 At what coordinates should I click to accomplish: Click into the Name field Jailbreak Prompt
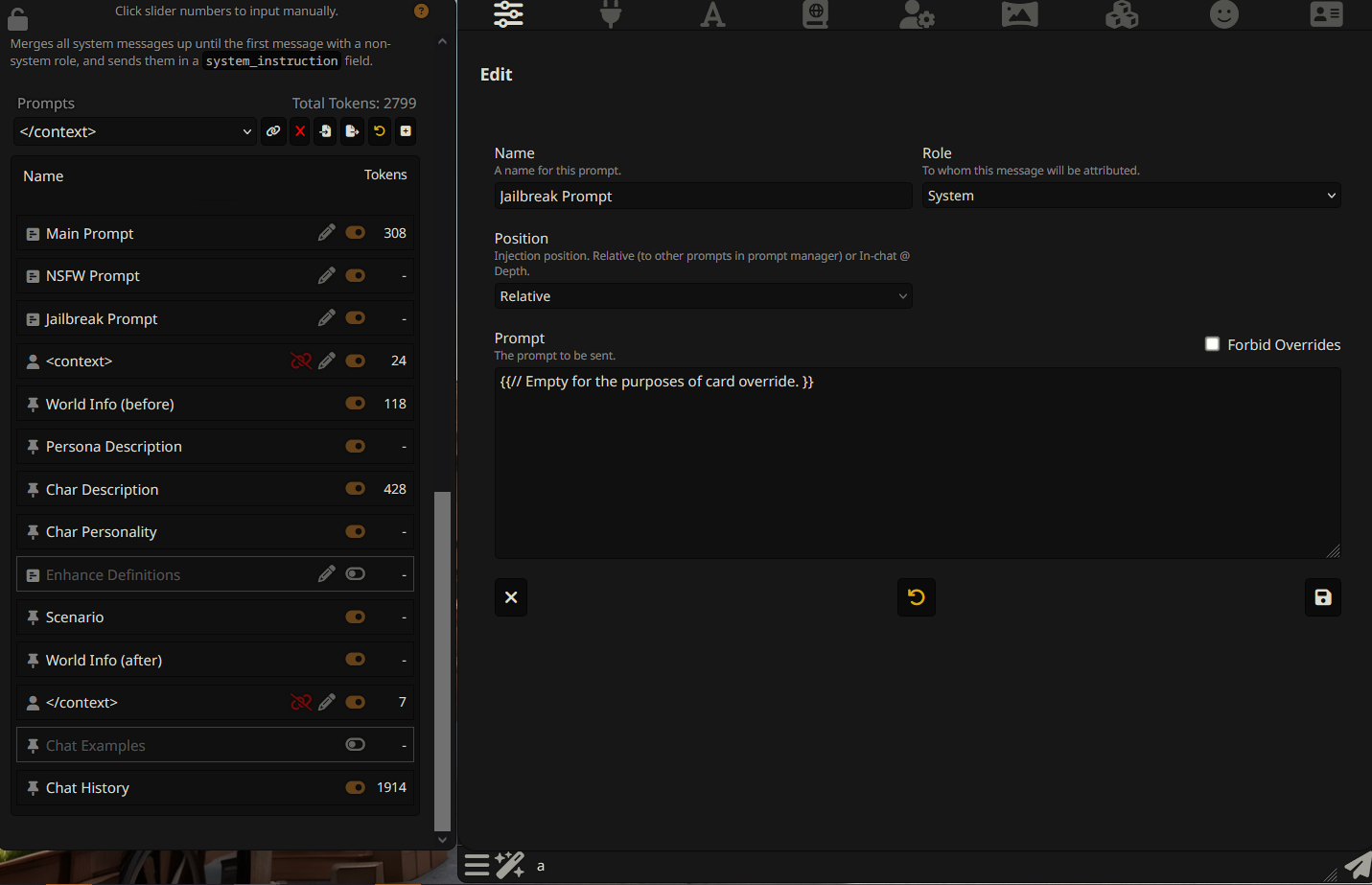[x=703, y=196]
